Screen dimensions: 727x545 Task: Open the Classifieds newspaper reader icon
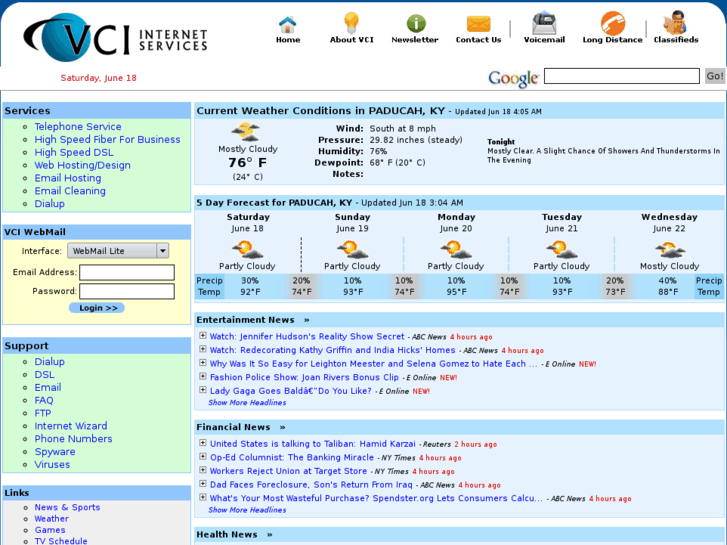pos(676,22)
